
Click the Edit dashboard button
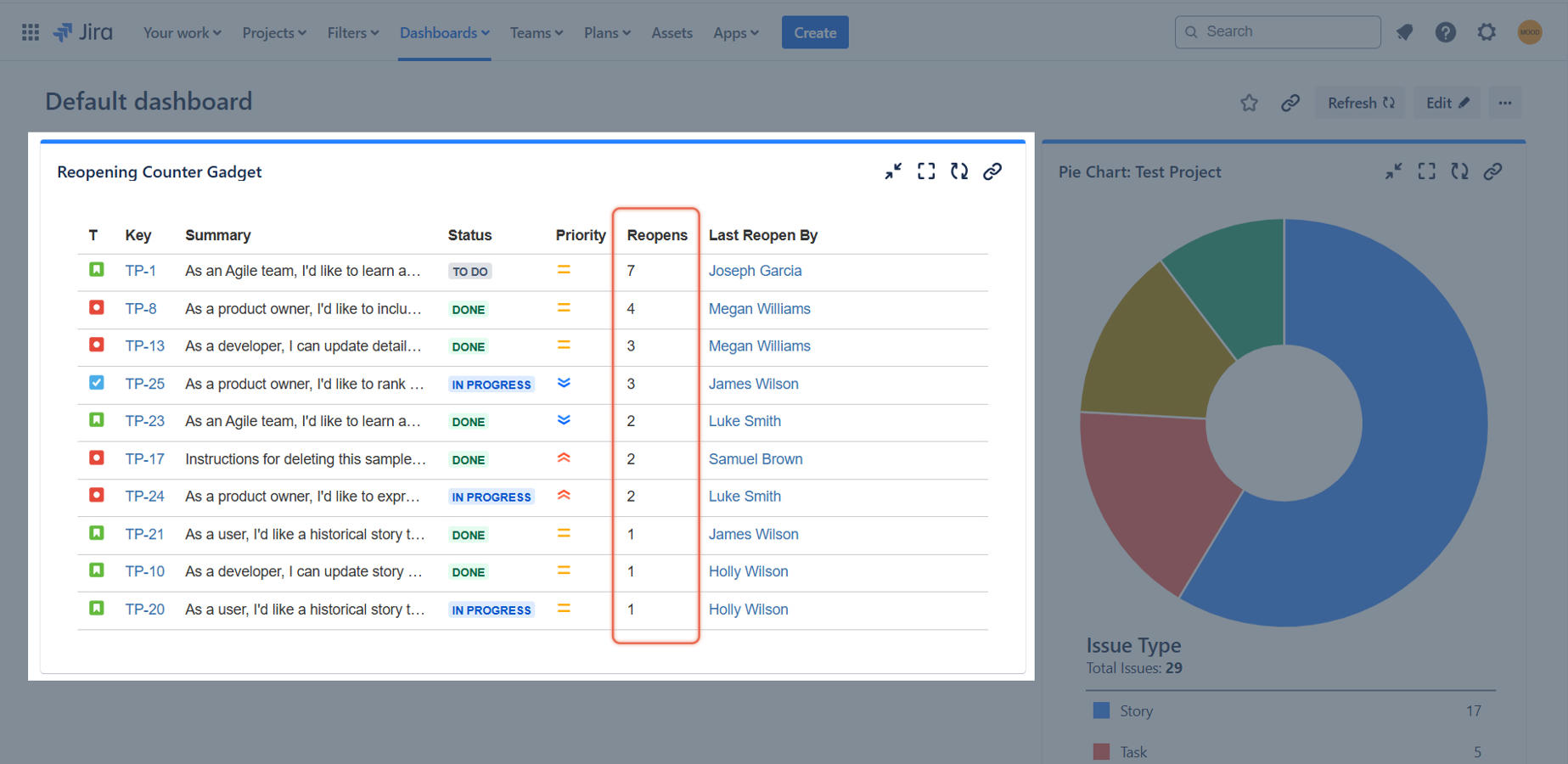(x=1447, y=103)
